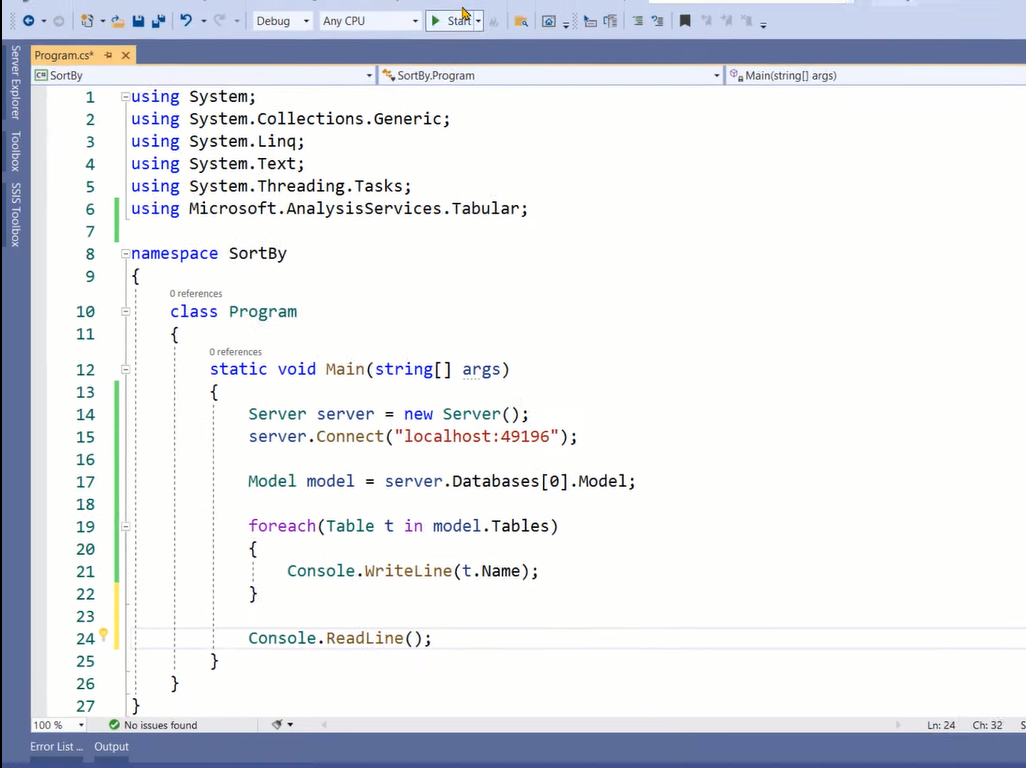Open the Output panel tab
Viewport: 1026px width, 768px height.
111,746
